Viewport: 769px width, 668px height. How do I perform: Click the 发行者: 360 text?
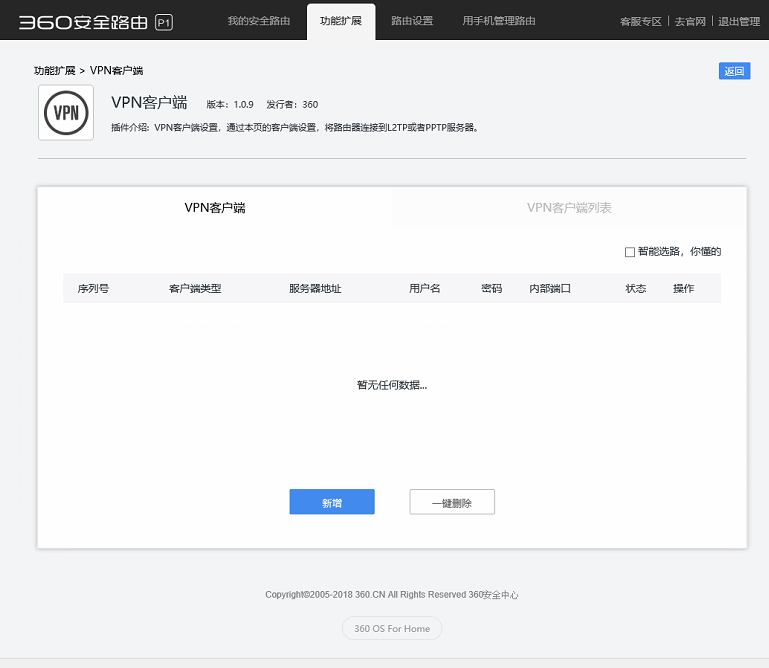(292, 104)
